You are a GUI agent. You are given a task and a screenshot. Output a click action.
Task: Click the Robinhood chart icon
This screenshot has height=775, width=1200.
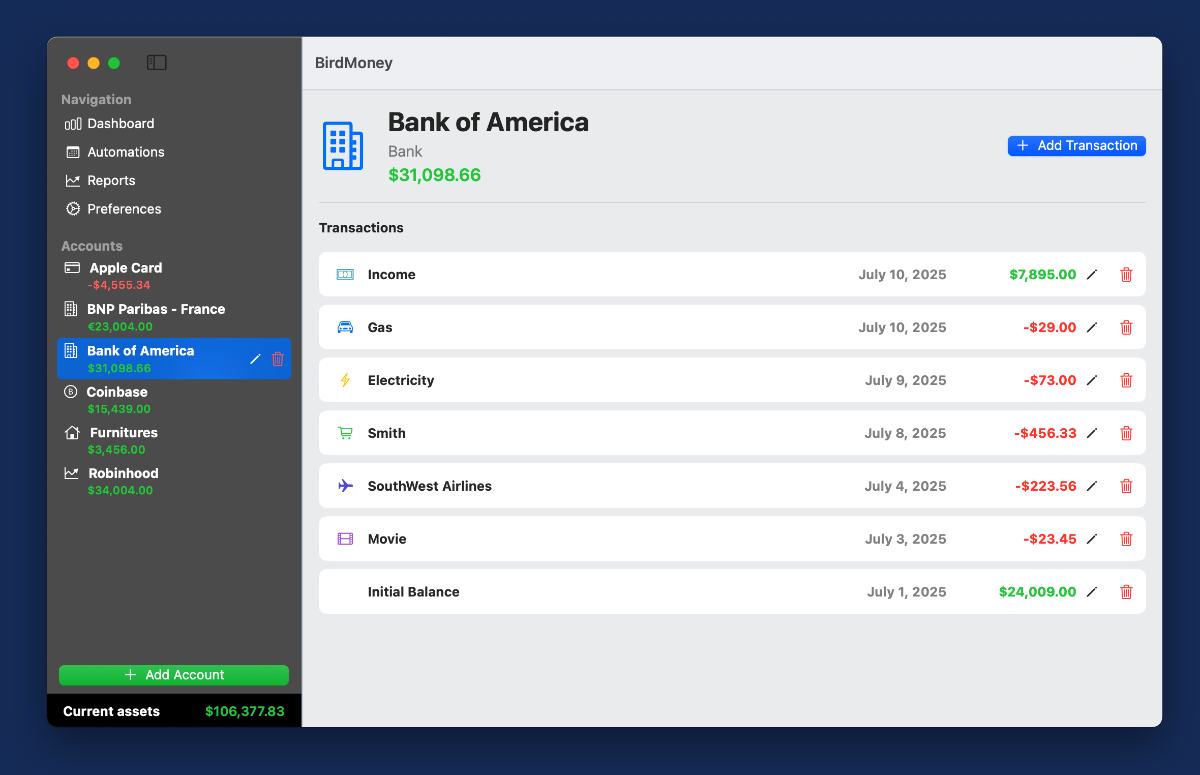click(72, 473)
